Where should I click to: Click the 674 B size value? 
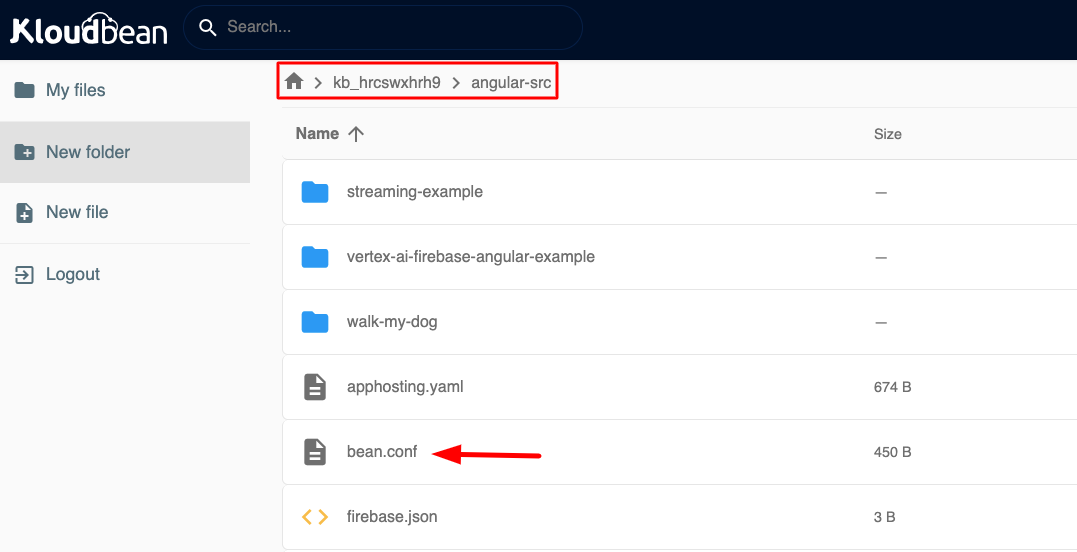point(892,387)
